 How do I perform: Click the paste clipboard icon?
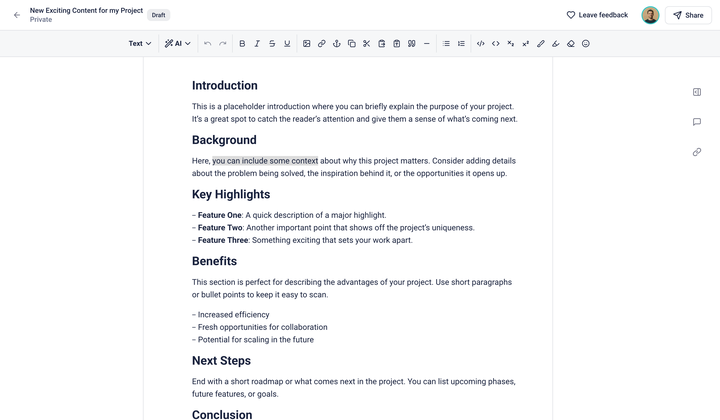[382, 44]
